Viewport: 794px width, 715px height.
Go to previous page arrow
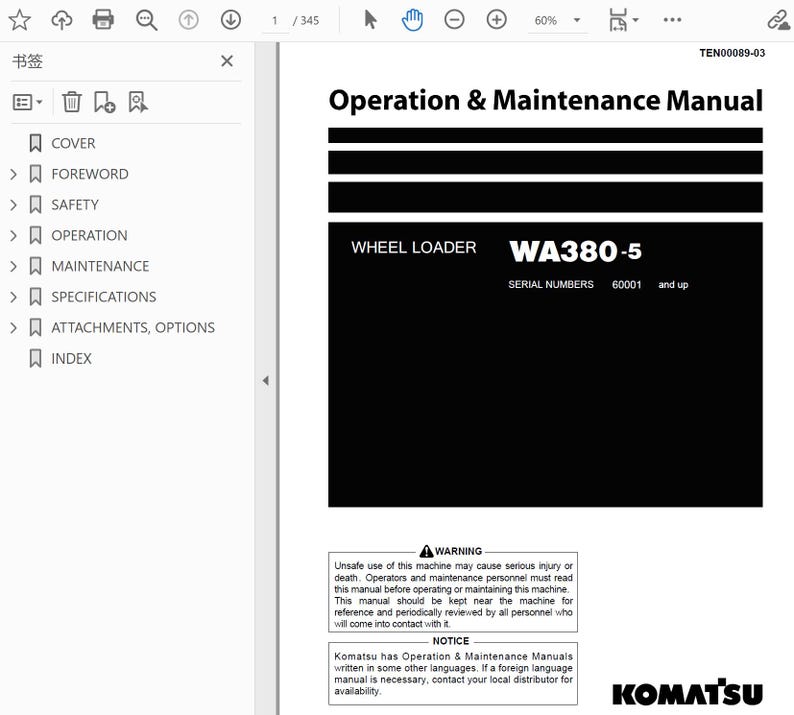(x=188, y=20)
